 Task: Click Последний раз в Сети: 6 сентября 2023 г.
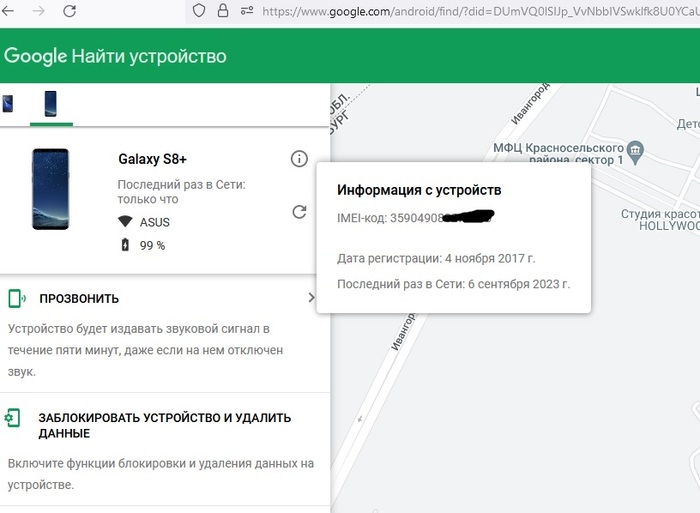click(x=453, y=284)
